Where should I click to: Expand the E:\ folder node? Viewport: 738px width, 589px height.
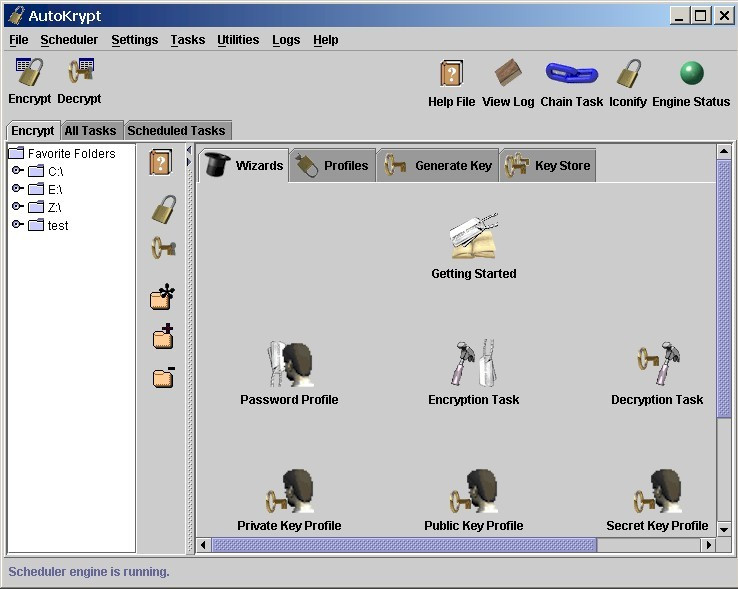coord(17,188)
